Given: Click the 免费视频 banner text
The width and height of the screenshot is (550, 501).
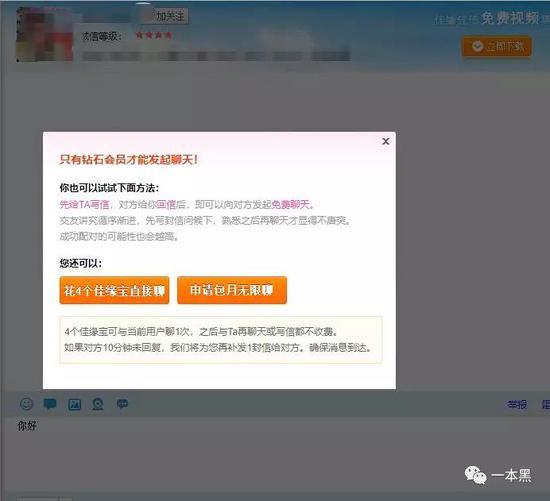Looking at the screenshot, I should coord(510,18).
